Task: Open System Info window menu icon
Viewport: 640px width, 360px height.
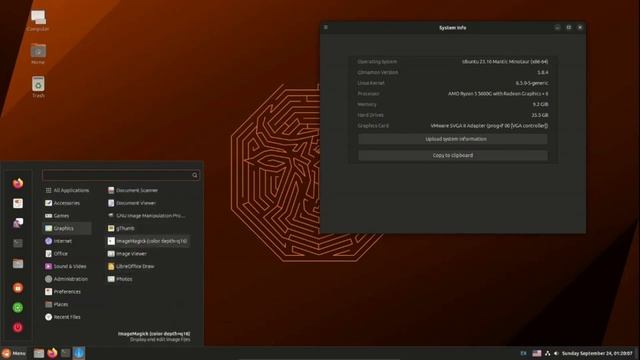Action: [x=326, y=27]
